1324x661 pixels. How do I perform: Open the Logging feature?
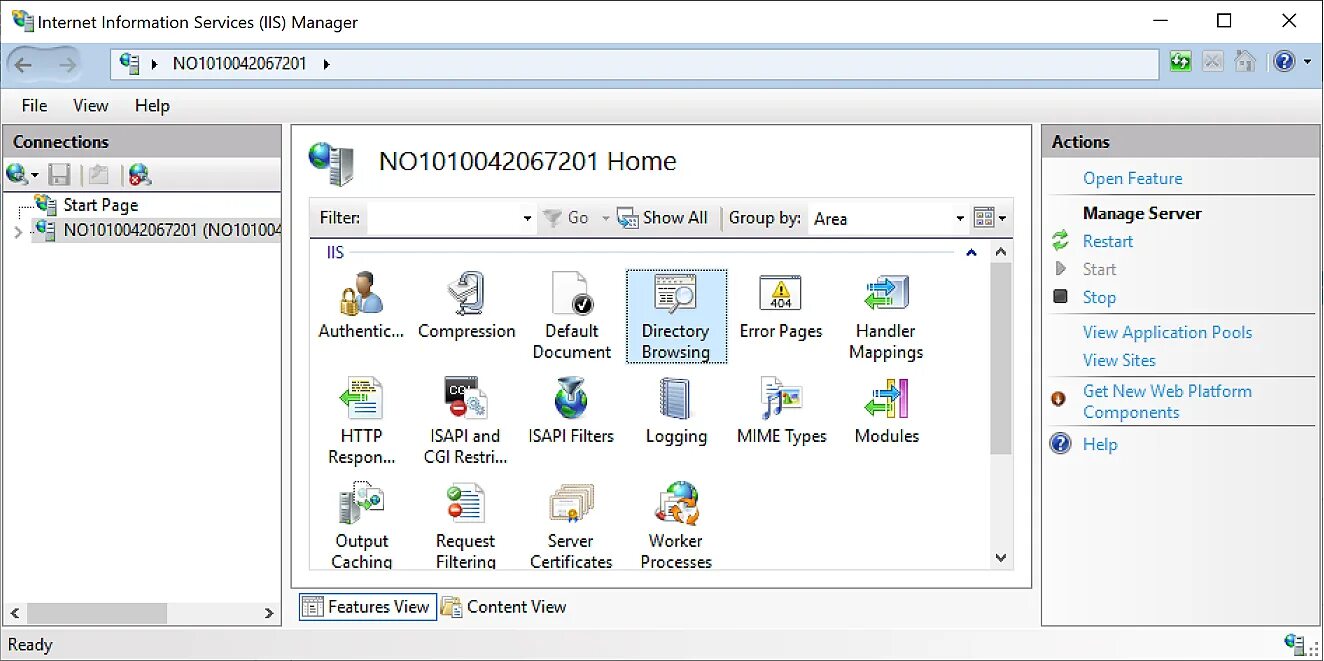[x=676, y=411]
